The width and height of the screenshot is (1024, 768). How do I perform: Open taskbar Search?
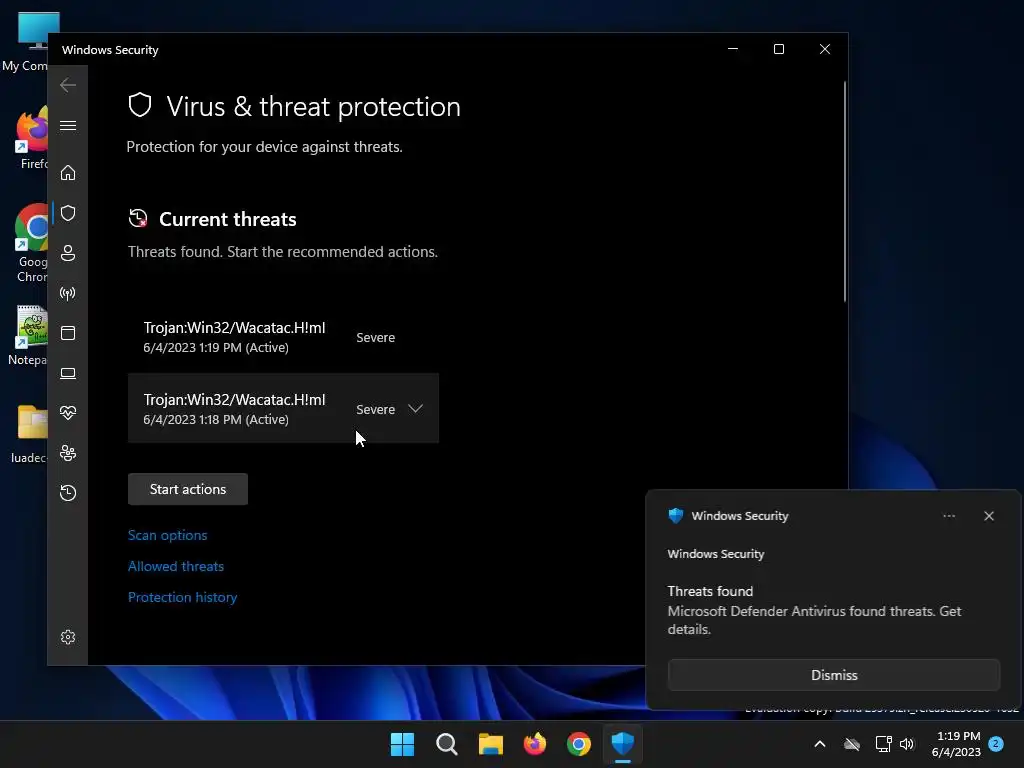point(447,744)
